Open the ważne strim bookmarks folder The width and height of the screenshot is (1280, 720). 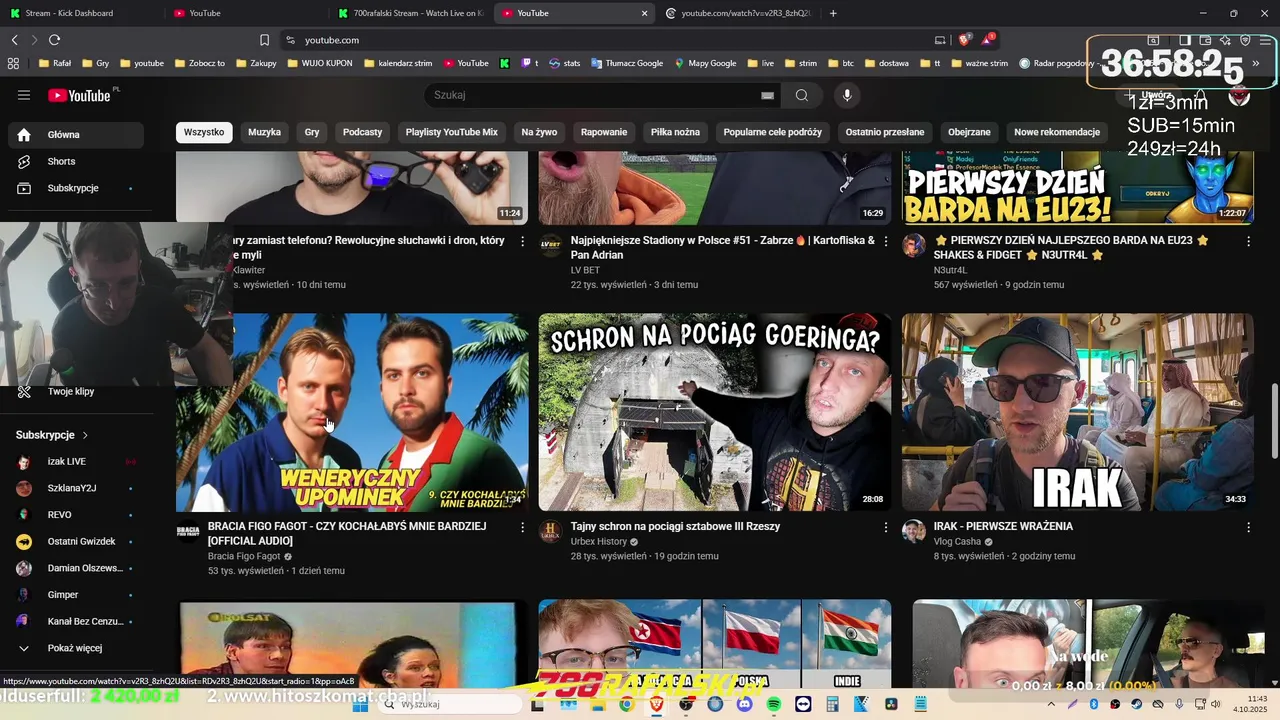coord(978,63)
